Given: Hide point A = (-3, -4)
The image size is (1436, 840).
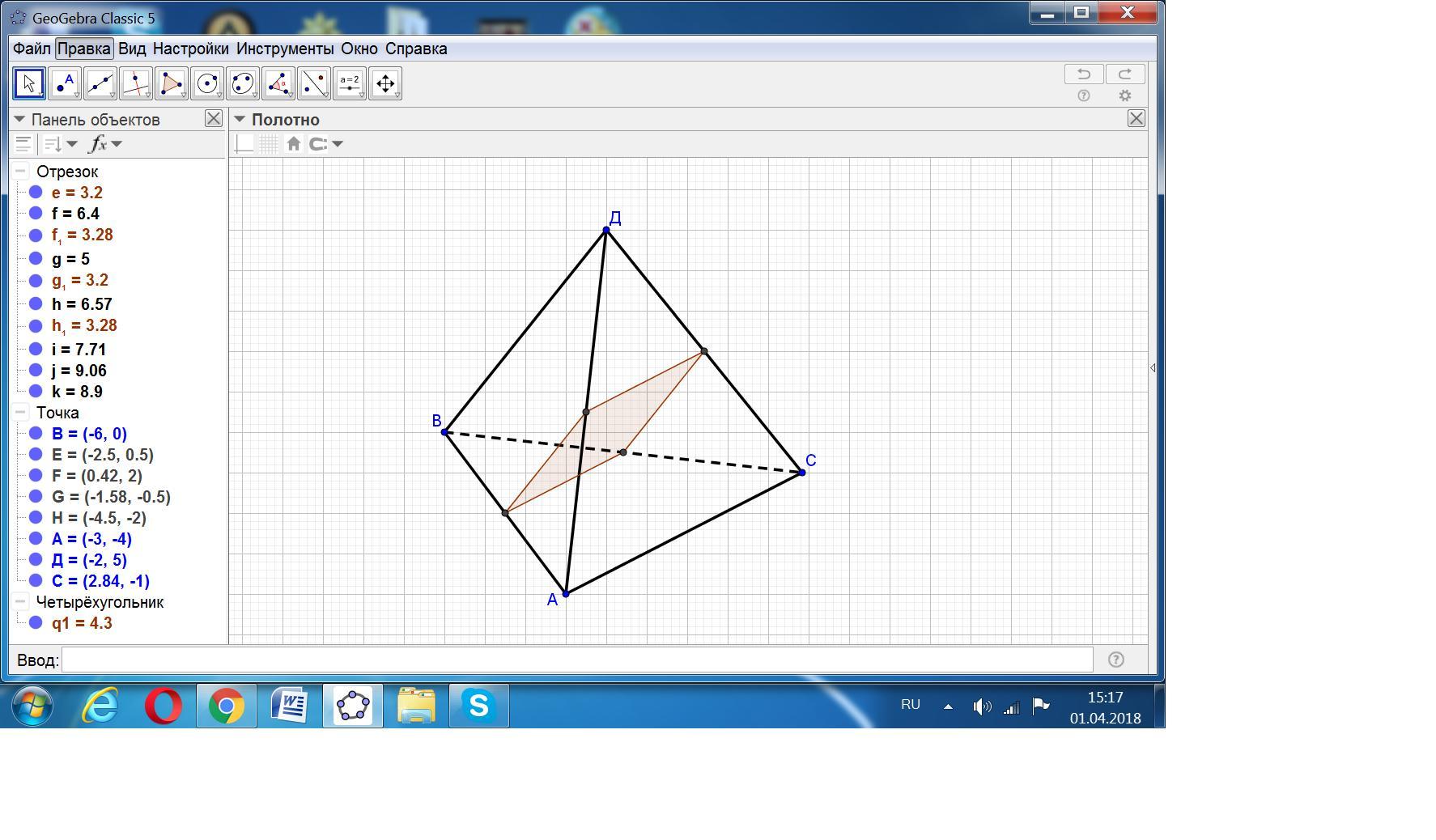Looking at the screenshot, I should [36, 539].
